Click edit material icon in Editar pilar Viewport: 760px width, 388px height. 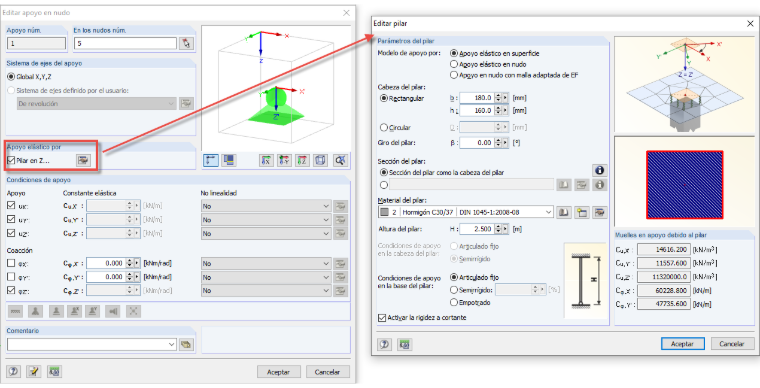point(600,212)
